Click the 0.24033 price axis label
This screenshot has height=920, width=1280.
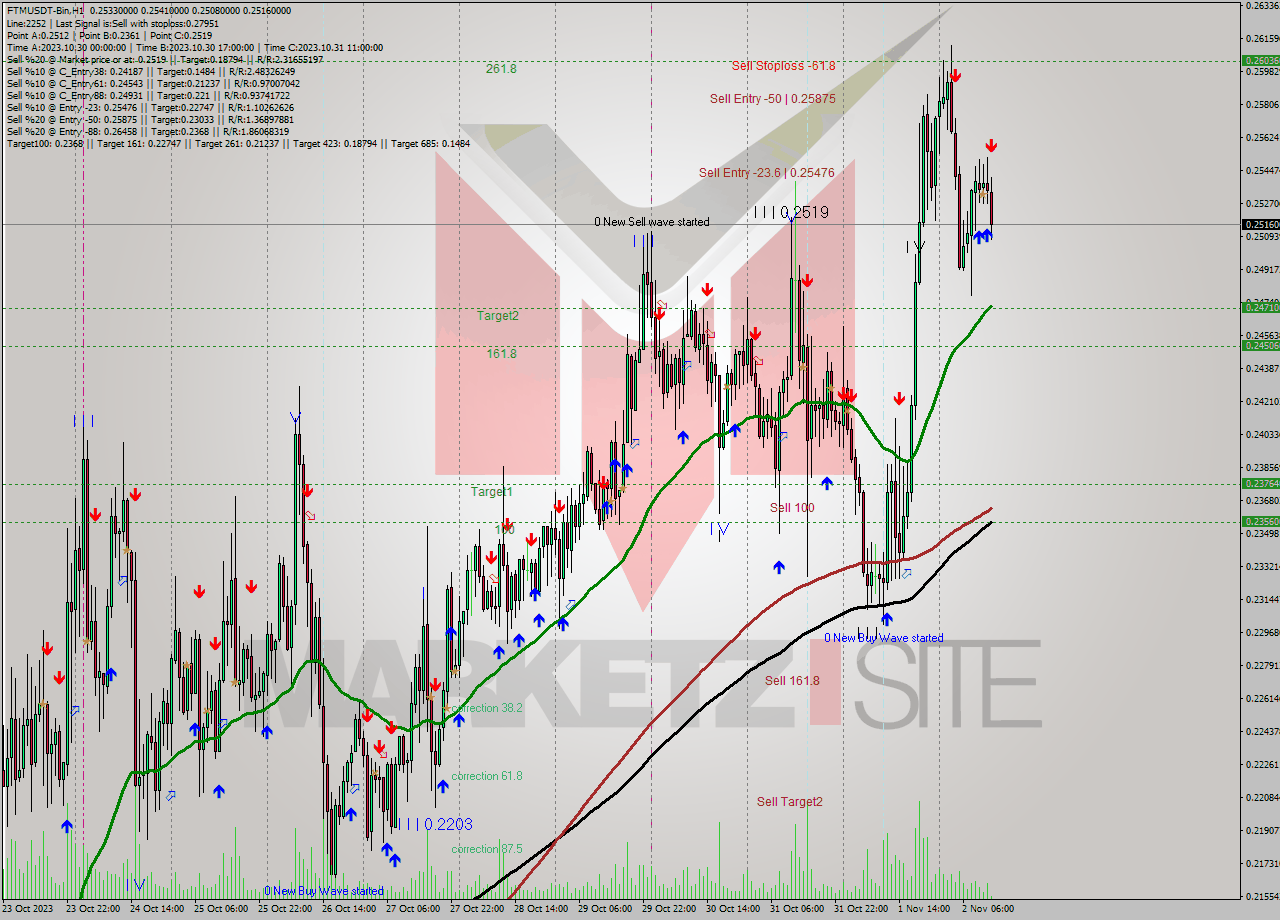[1262, 434]
